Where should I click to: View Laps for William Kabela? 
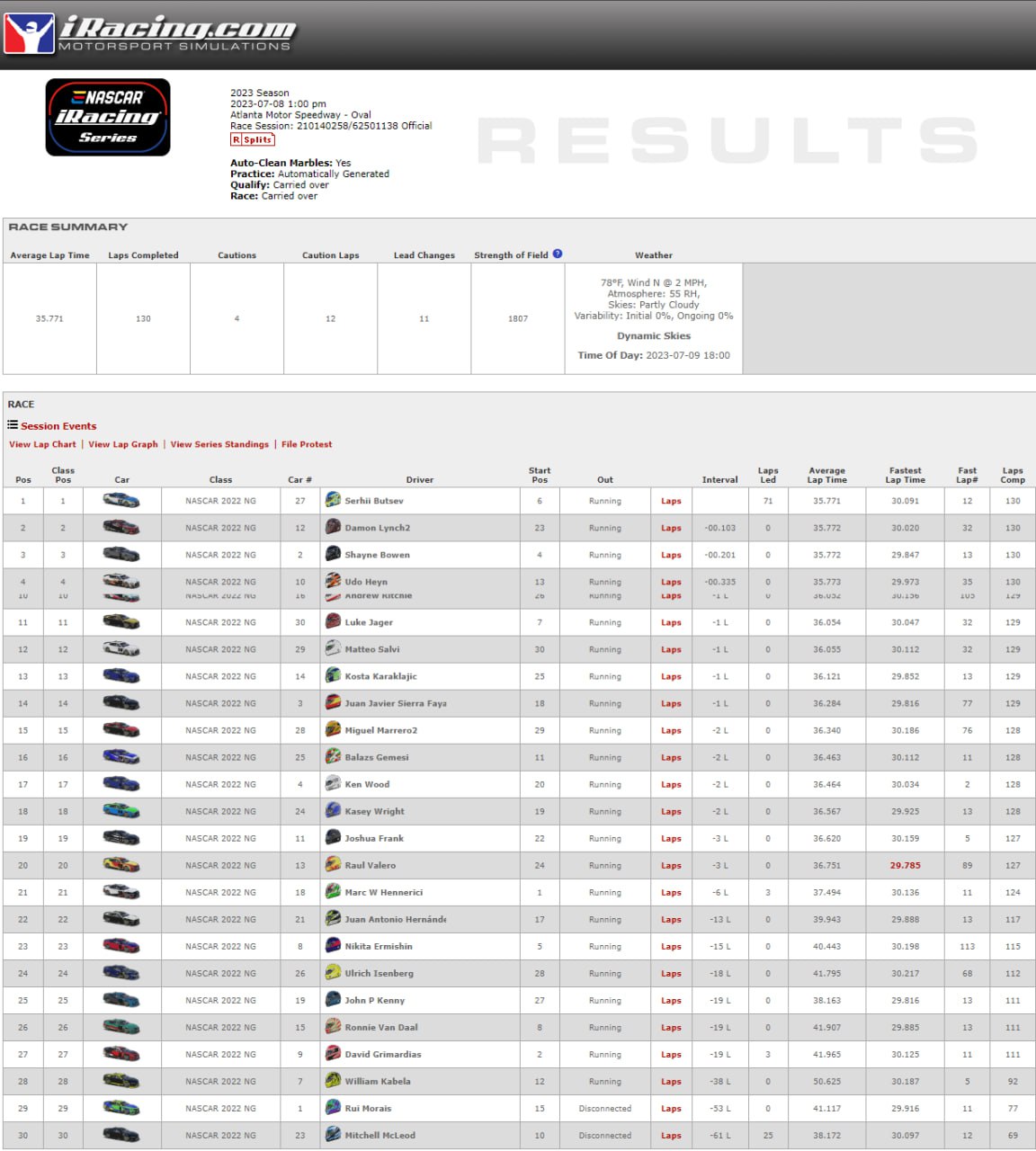tap(671, 1082)
